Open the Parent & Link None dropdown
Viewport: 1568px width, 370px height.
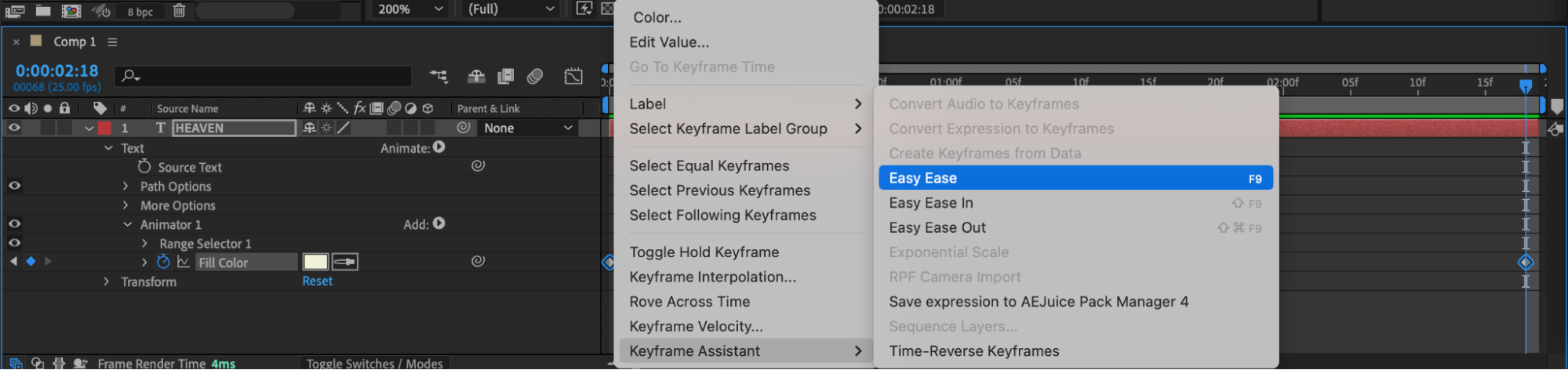click(528, 128)
